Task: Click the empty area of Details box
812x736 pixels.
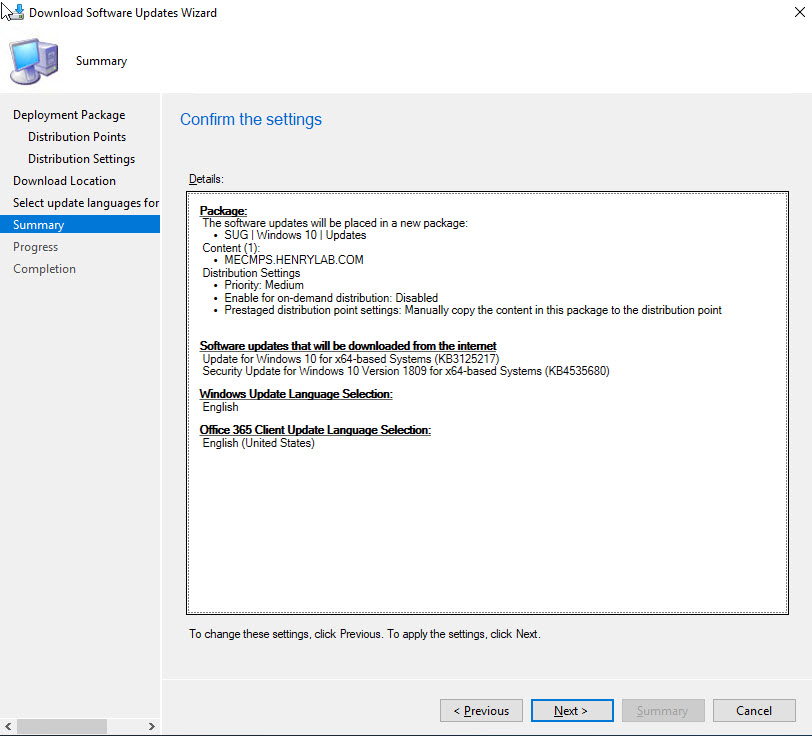Action: tap(486, 530)
